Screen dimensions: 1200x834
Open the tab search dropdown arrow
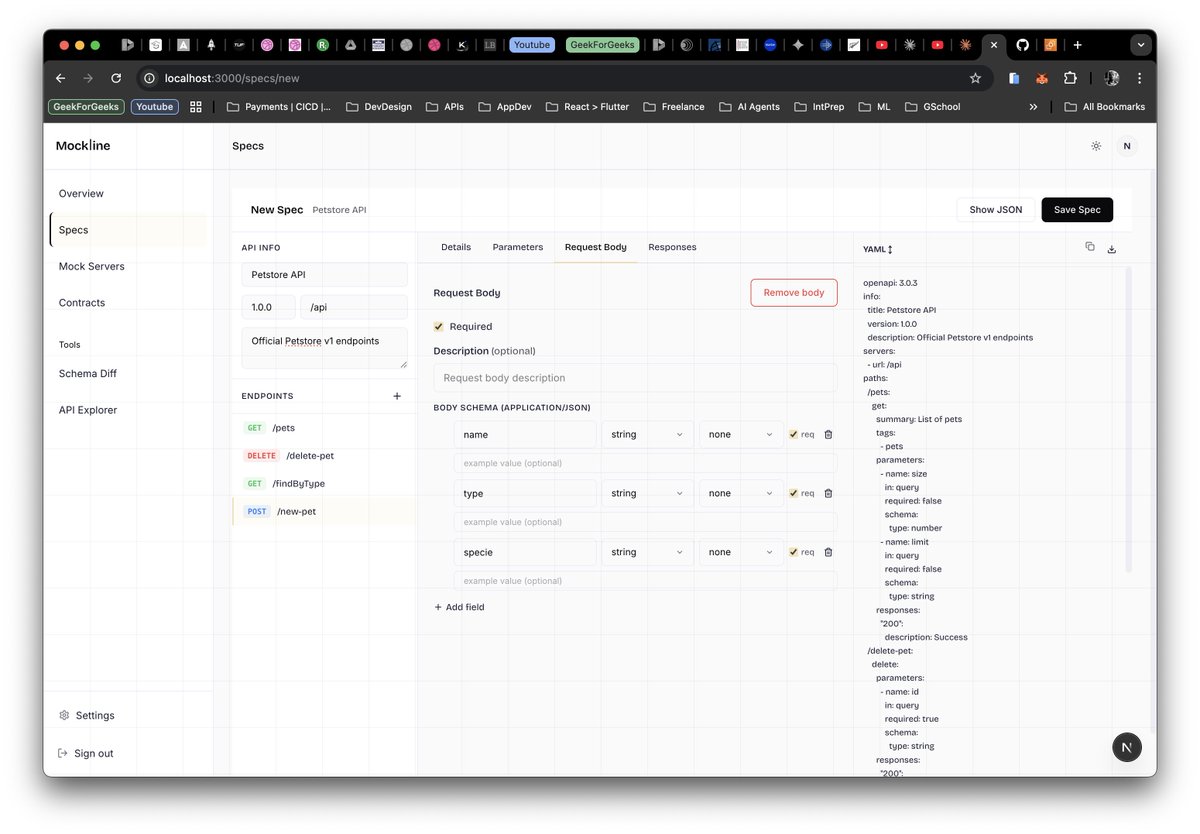1140,45
